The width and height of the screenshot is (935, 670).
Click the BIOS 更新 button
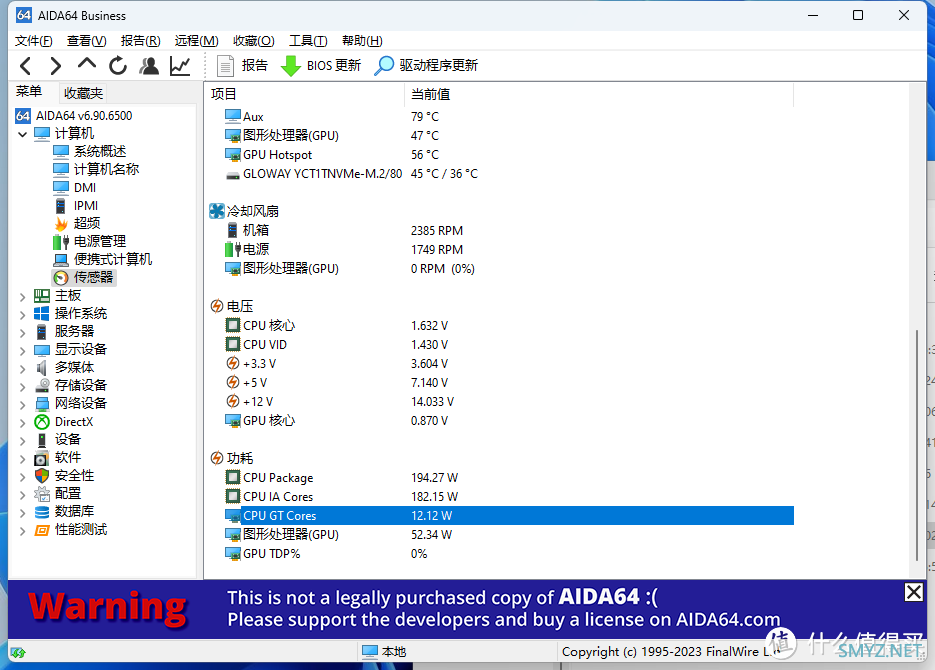pos(321,66)
